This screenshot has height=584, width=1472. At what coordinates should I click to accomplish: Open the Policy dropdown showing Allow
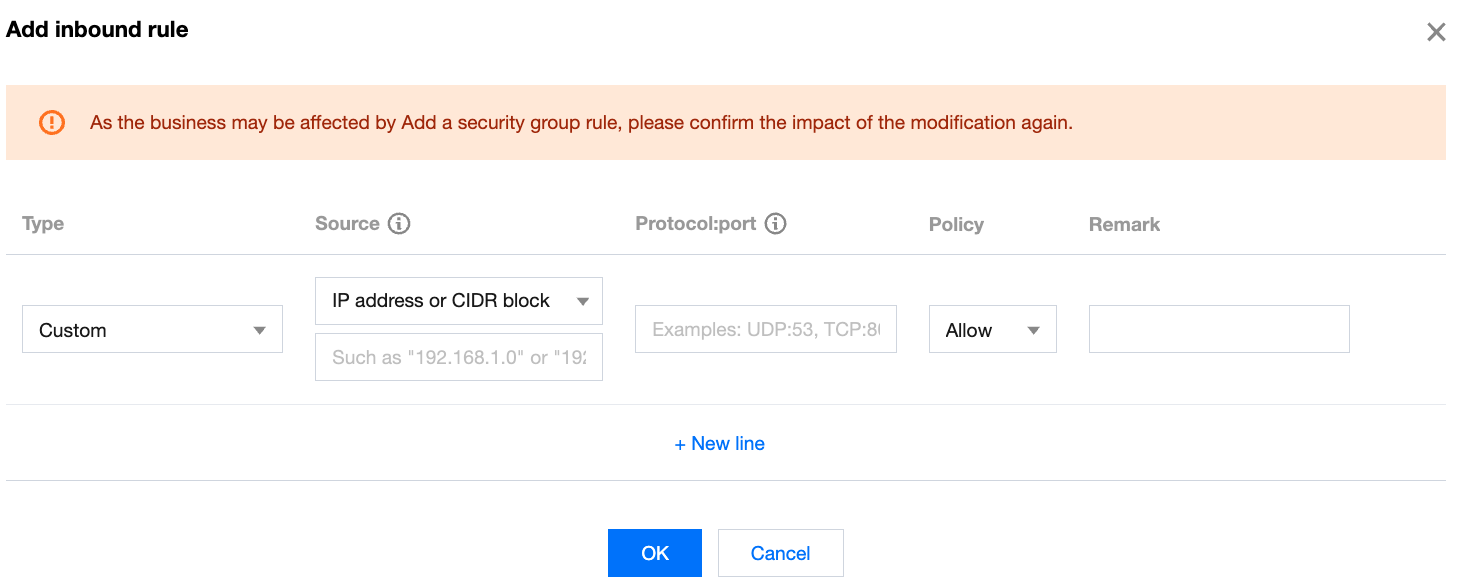click(x=992, y=328)
